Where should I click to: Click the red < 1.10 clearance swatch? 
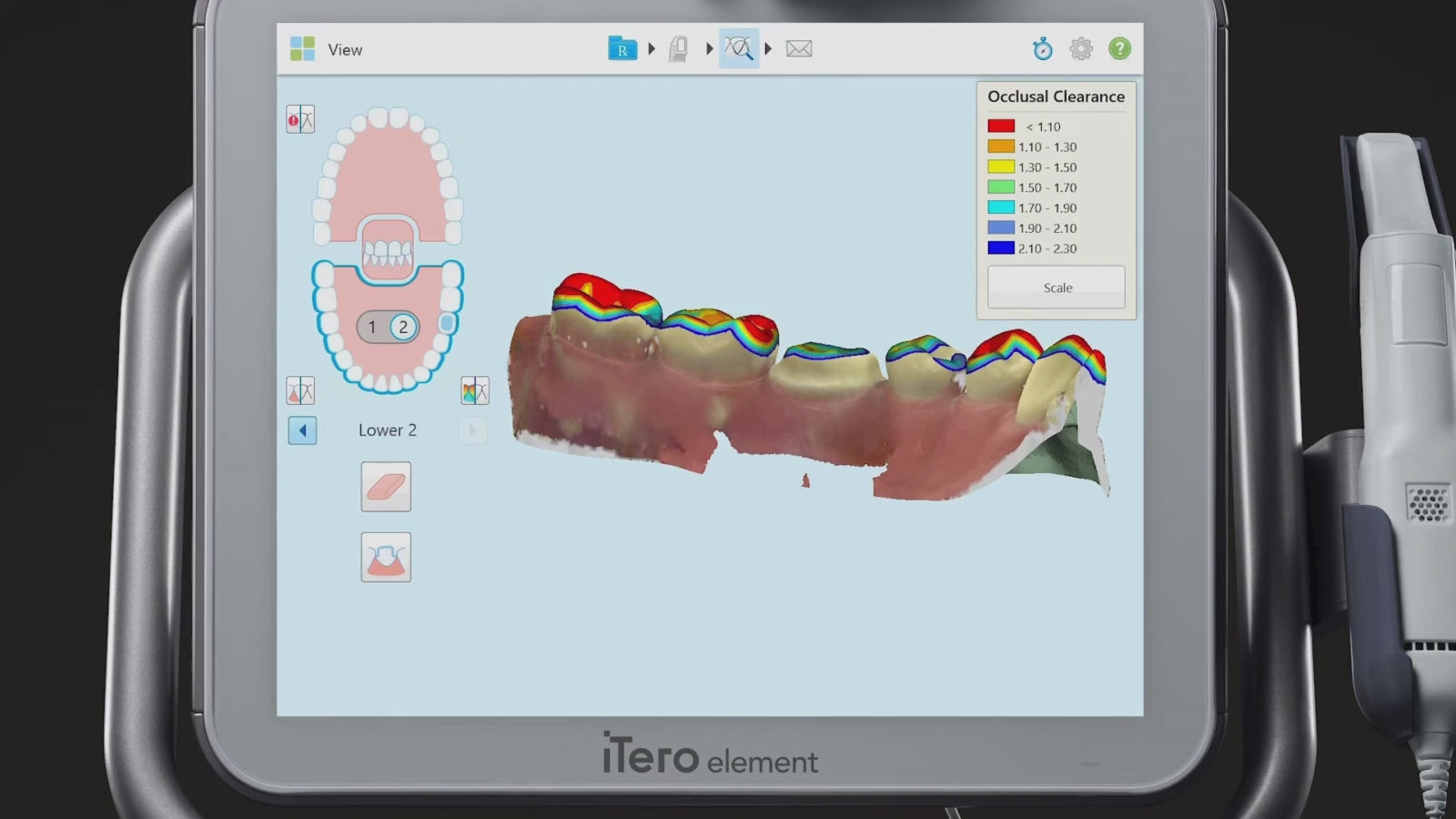1001,126
